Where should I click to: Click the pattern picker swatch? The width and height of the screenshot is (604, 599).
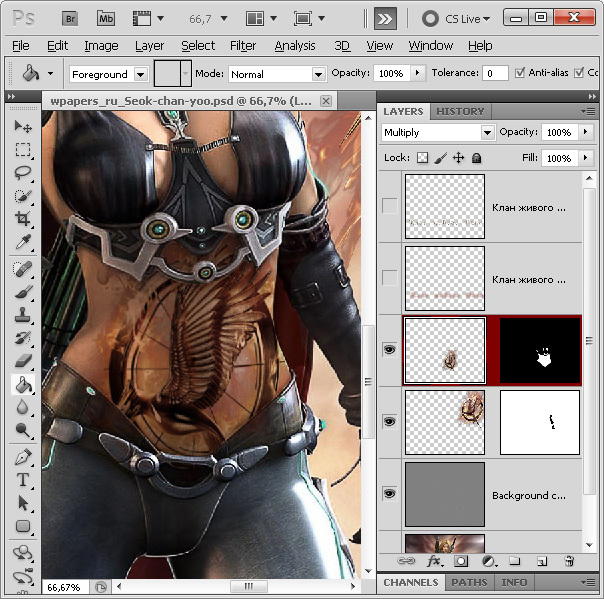(167, 73)
